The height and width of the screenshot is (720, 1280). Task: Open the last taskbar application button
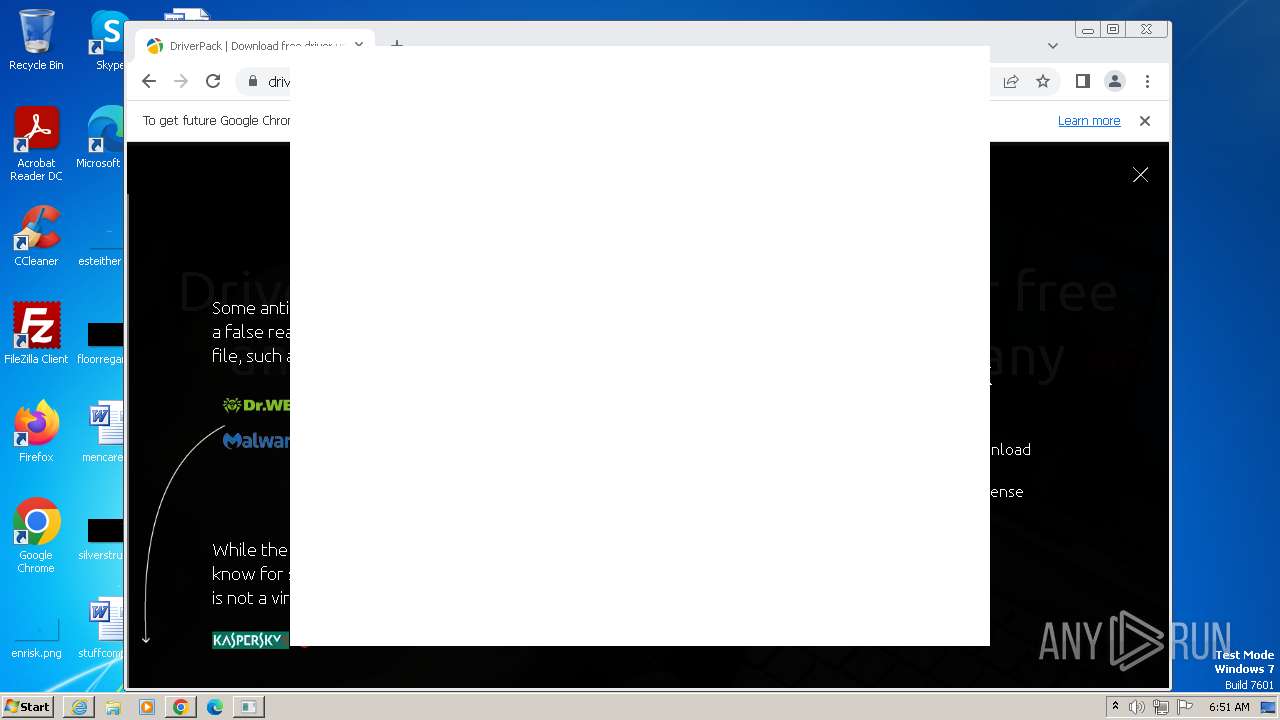[x=248, y=707]
